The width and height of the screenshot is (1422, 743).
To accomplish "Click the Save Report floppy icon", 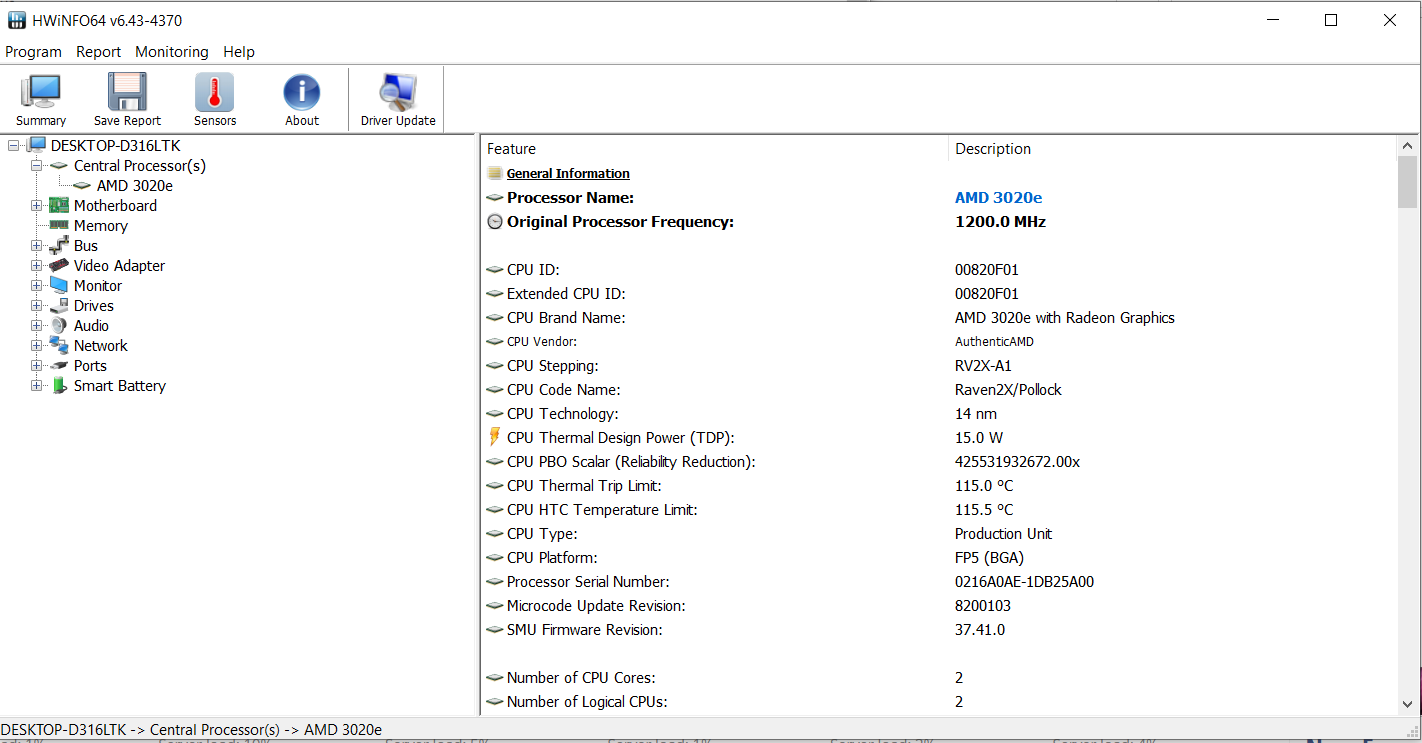I will [x=127, y=93].
